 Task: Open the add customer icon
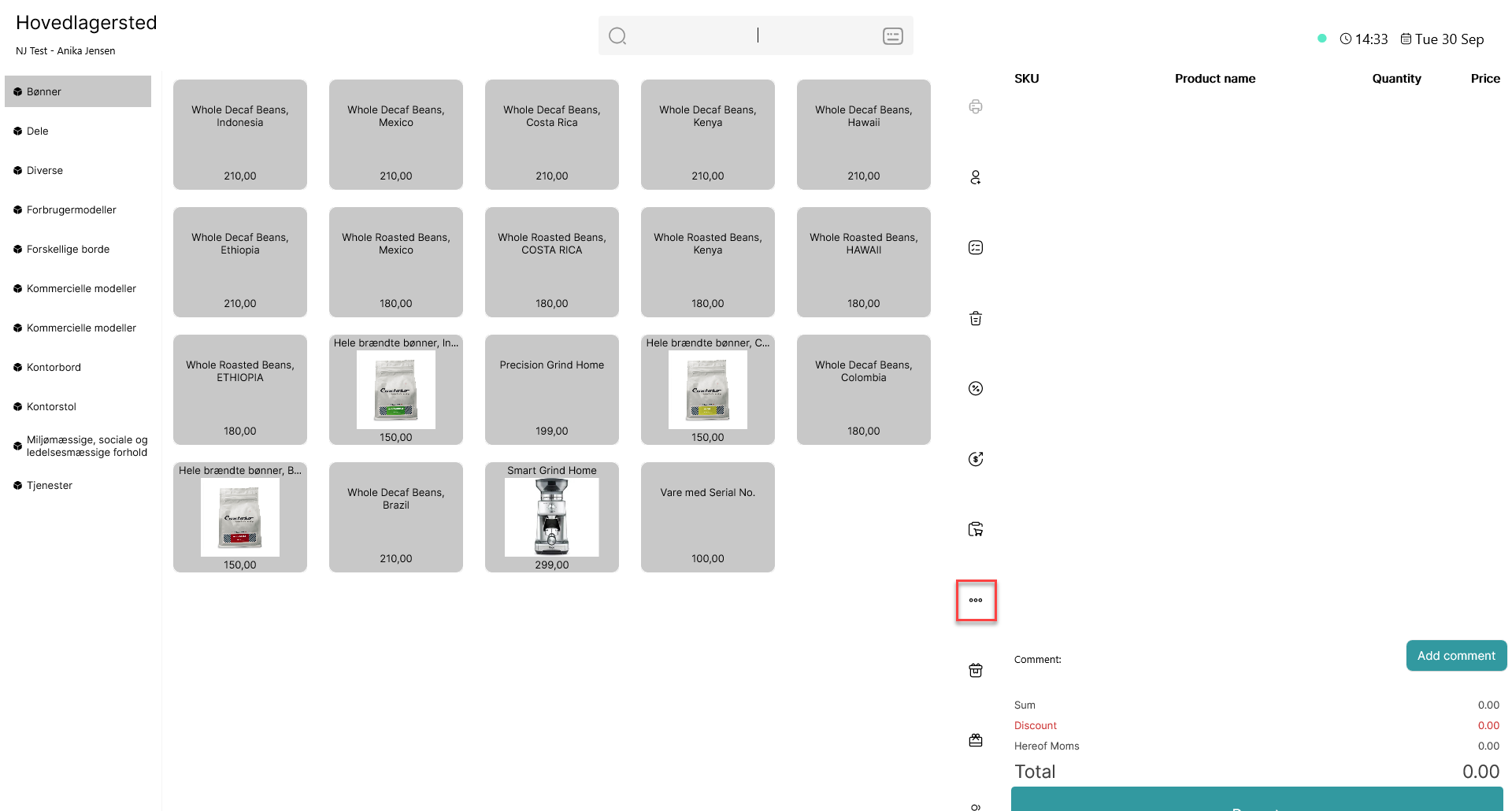coord(976,177)
